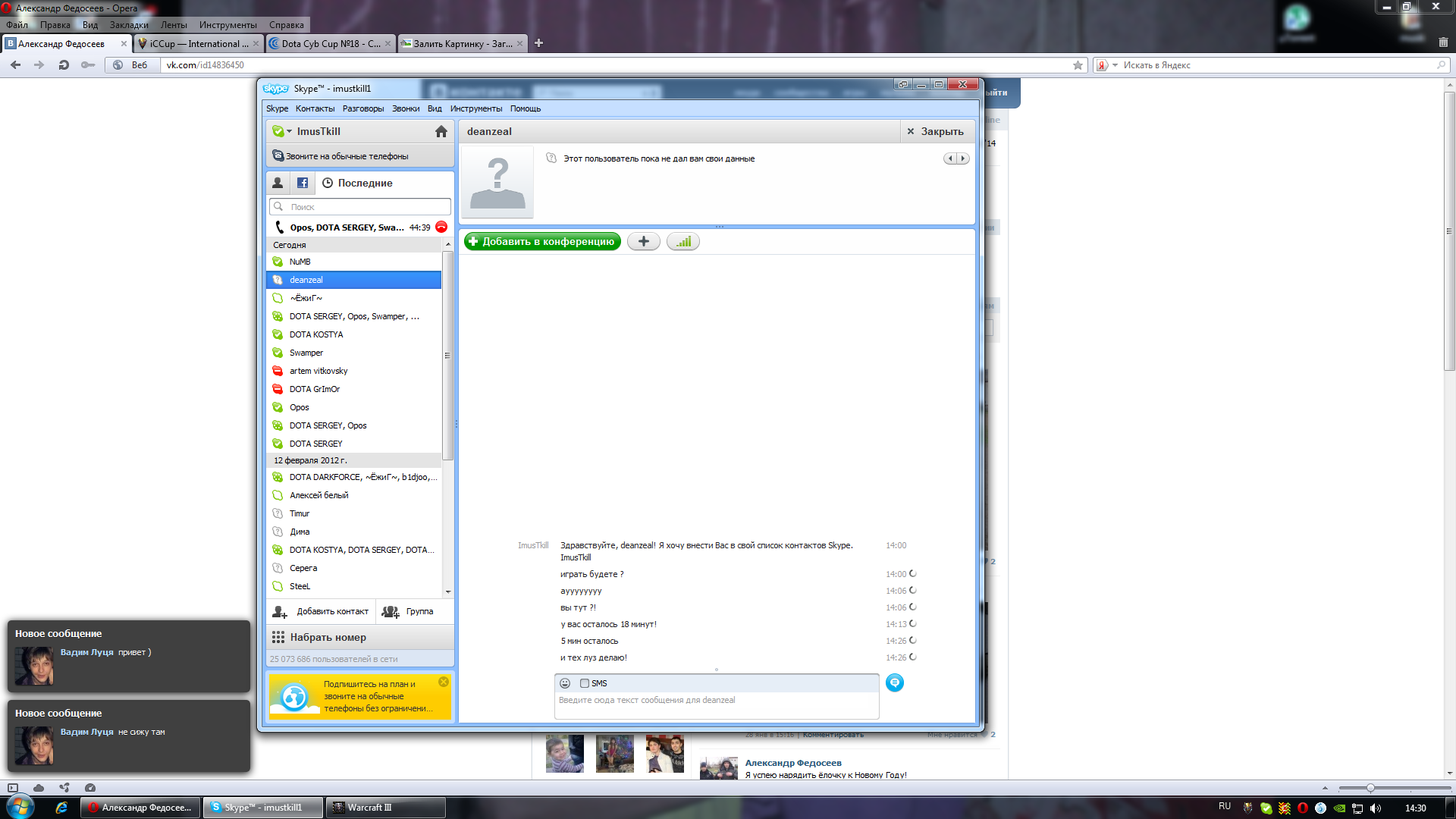Click the blue send message button

(x=895, y=683)
